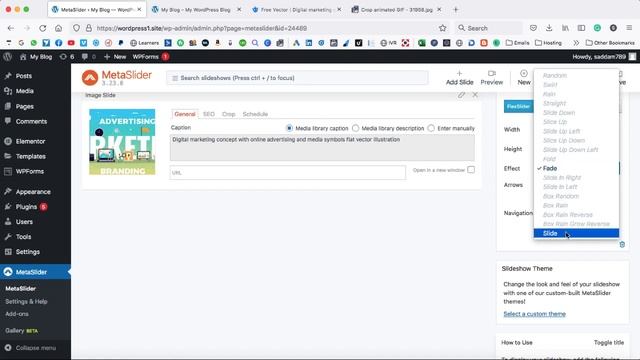Open the Howdy saddam789 account menu

point(604,57)
